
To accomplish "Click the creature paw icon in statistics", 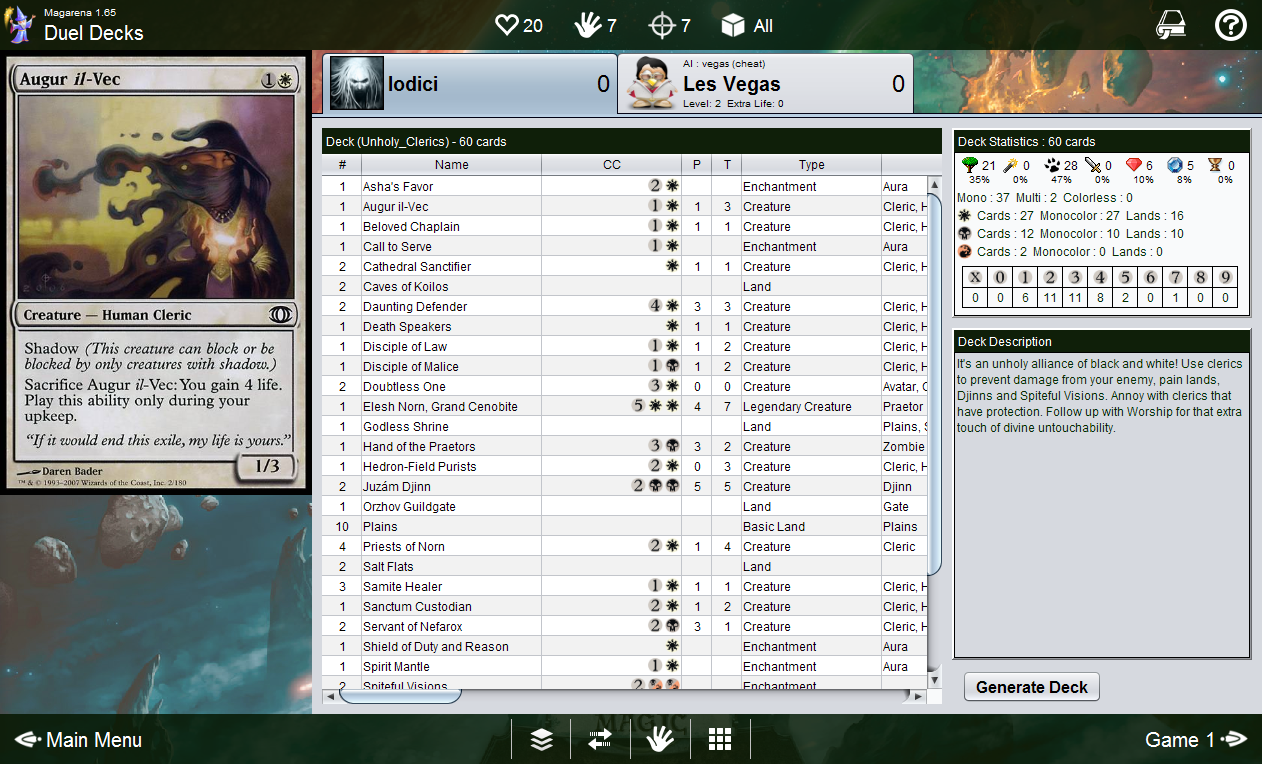I will coord(1050,165).
